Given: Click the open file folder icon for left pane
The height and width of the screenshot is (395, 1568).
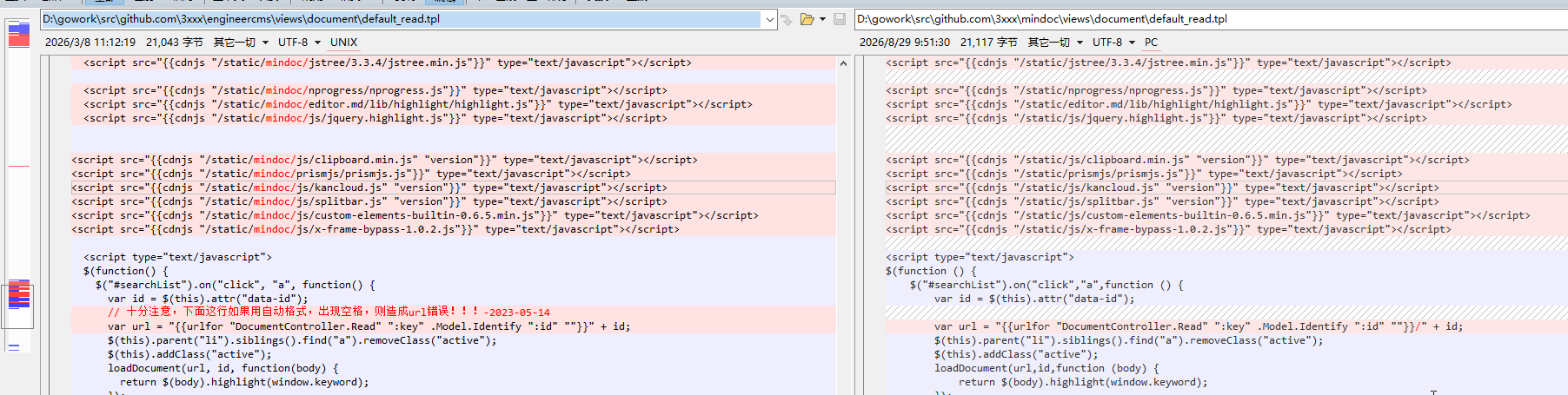Looking at the screenshot, I should click(x=807, y=19).
